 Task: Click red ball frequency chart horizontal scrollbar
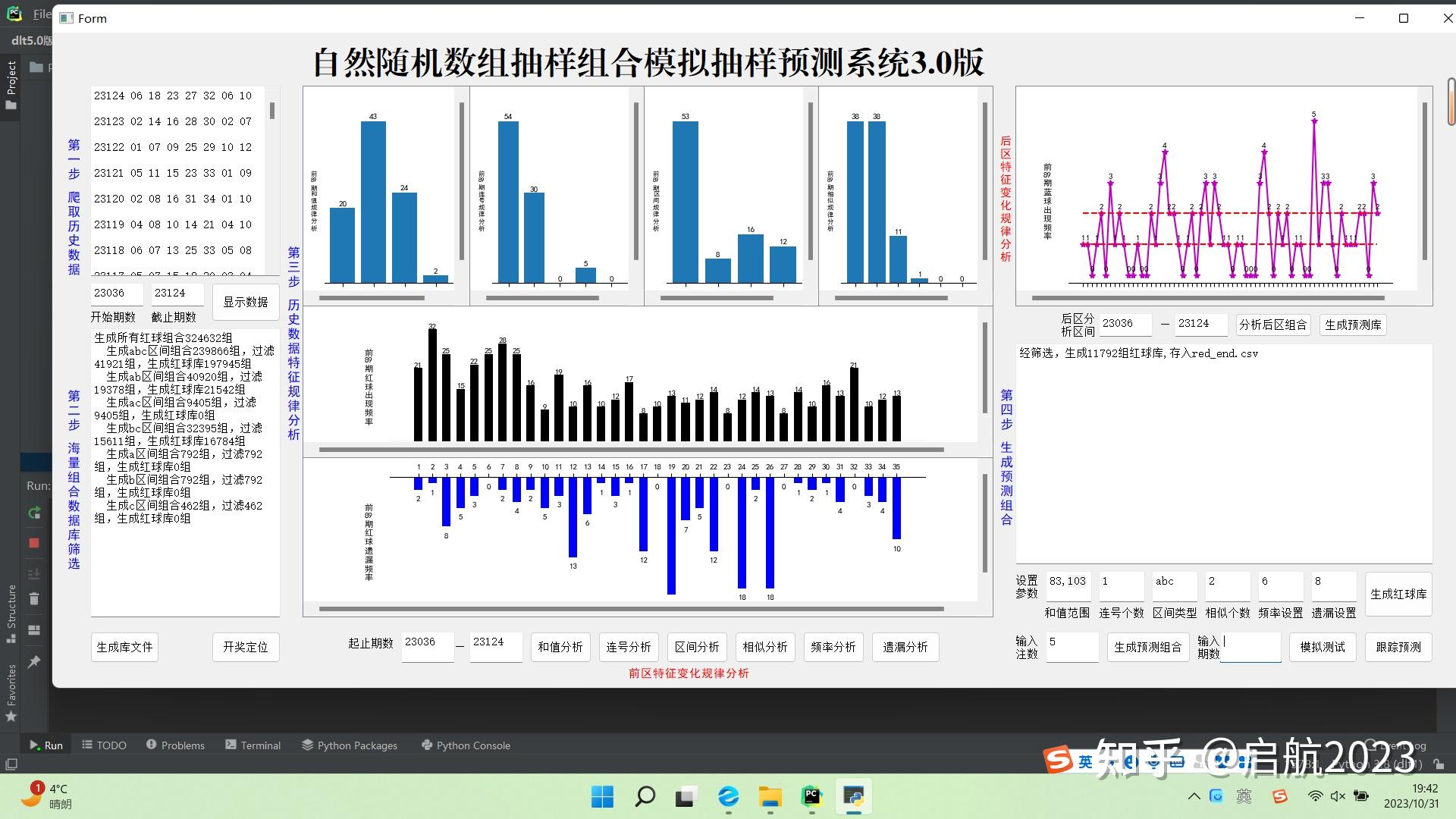tap(631, 450)
